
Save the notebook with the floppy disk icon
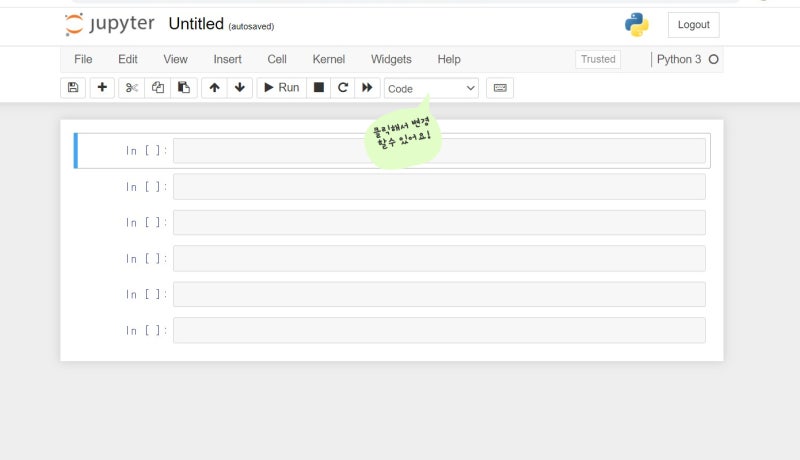73,88
